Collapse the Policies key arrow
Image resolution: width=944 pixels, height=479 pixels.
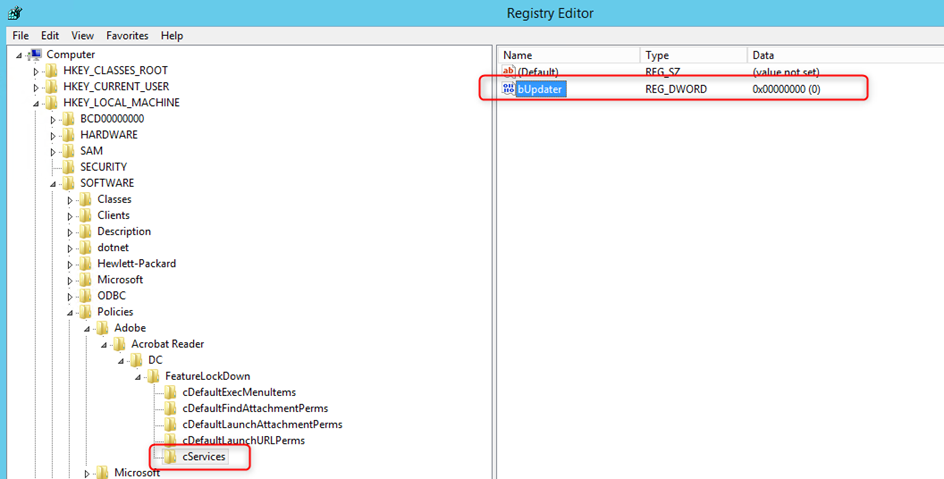point(71,312)
